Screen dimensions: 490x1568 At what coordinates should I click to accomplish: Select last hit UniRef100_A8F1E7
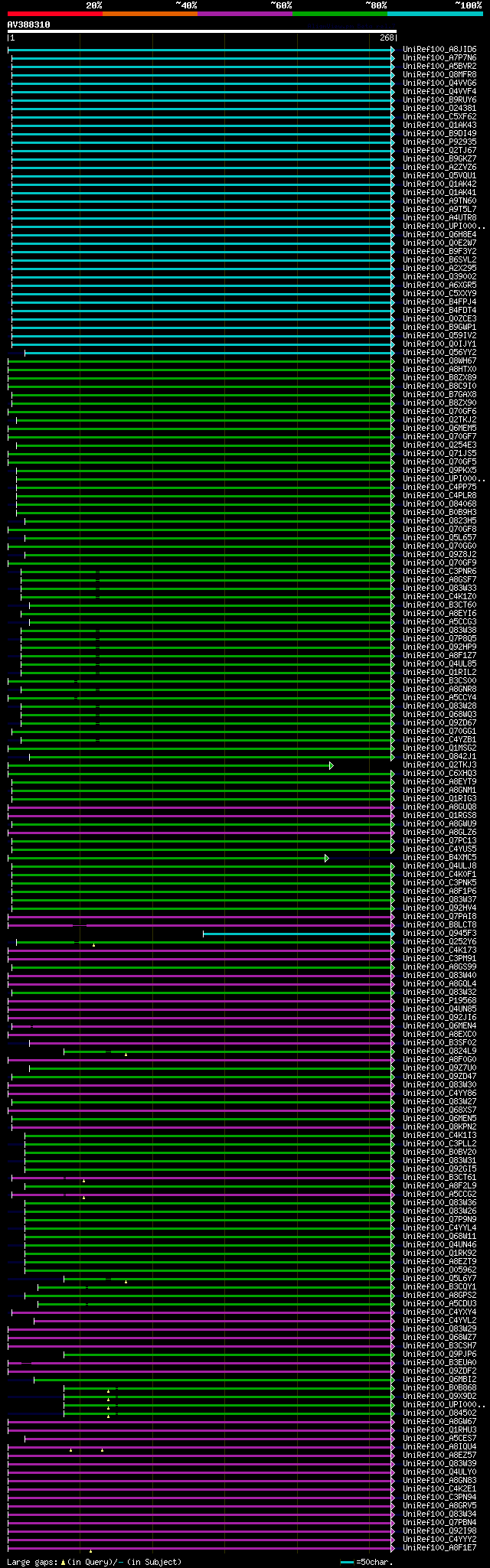click(x=439, y=1548)
